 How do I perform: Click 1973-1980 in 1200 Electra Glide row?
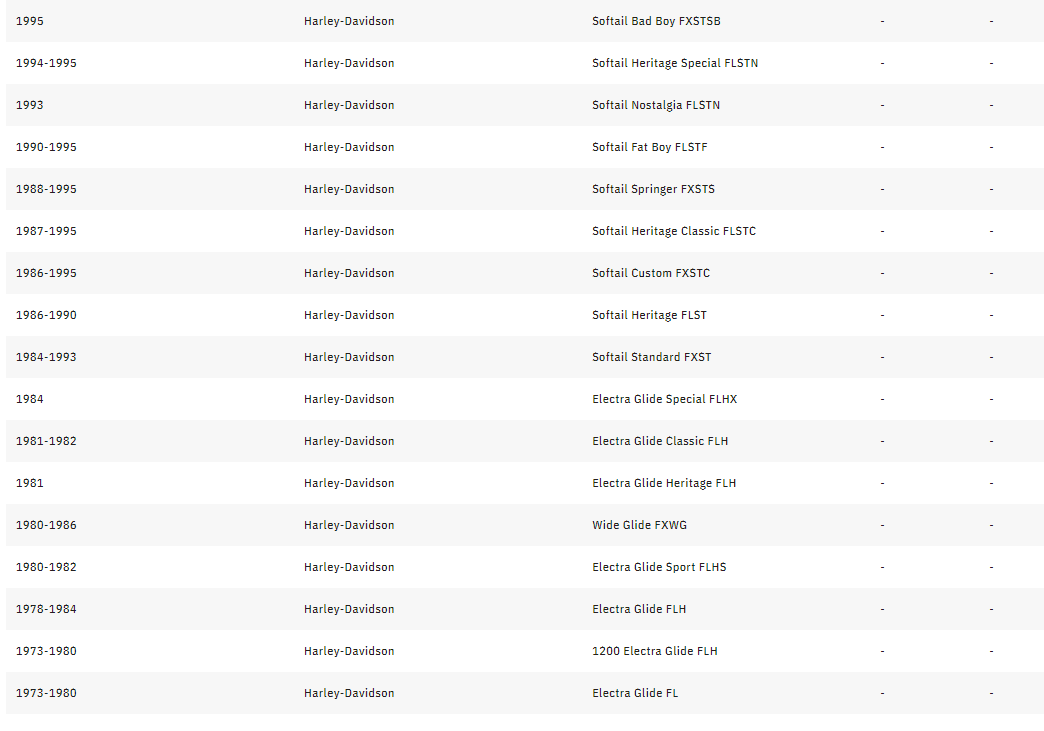pos(46,650)
